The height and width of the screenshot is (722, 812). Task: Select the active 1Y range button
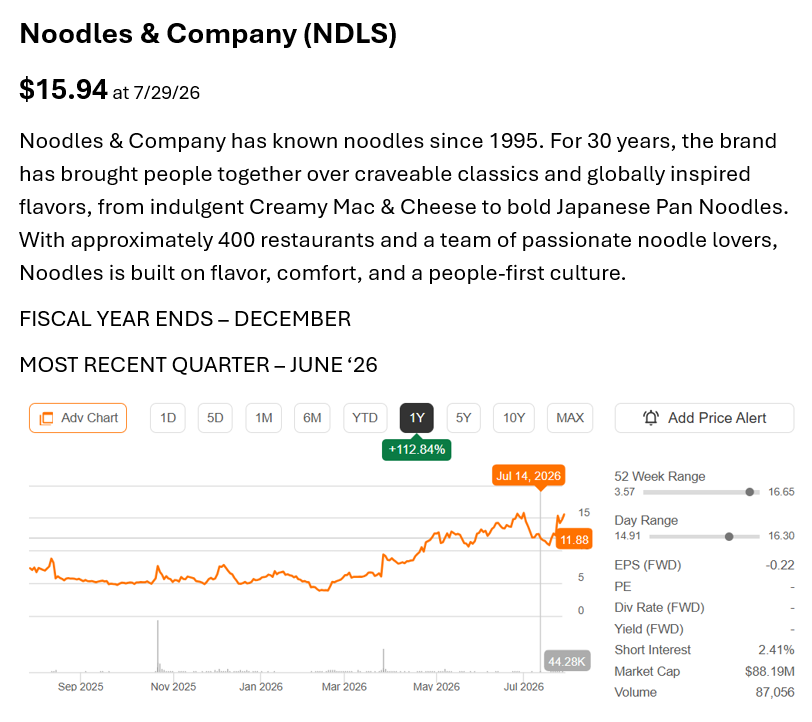point(417,418)
